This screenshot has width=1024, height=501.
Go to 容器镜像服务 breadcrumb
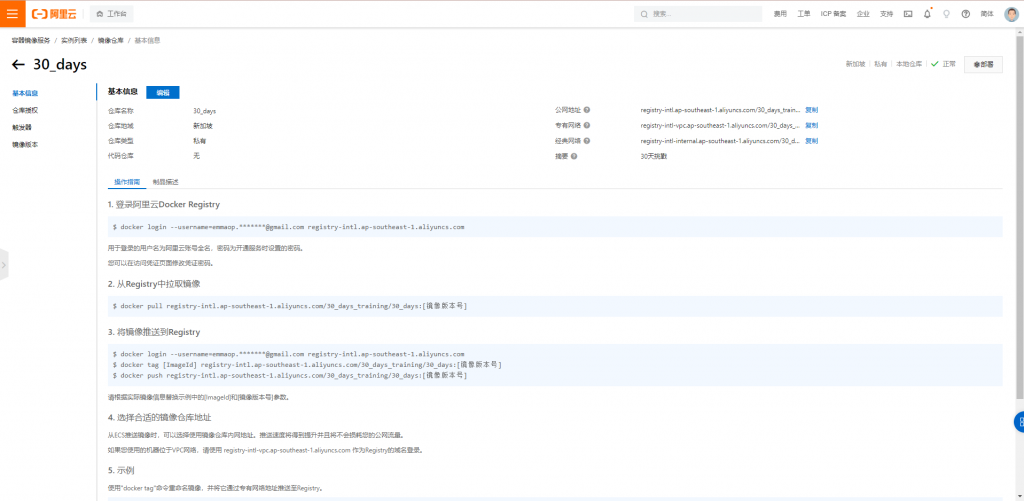coord(31,40)
